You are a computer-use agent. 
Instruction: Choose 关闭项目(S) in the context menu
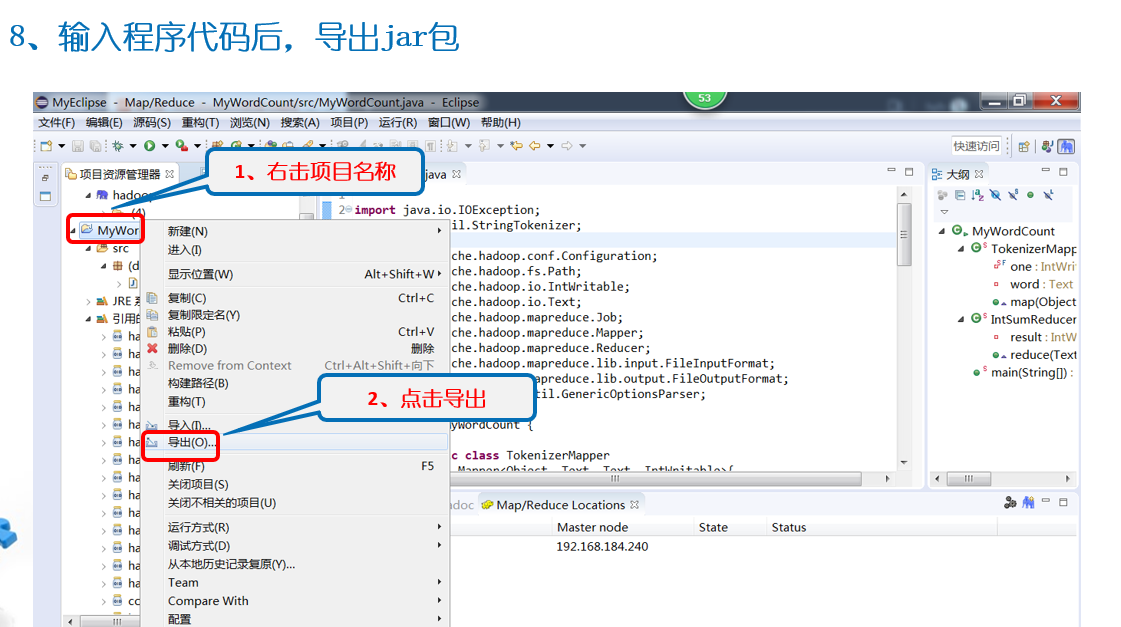295,485
